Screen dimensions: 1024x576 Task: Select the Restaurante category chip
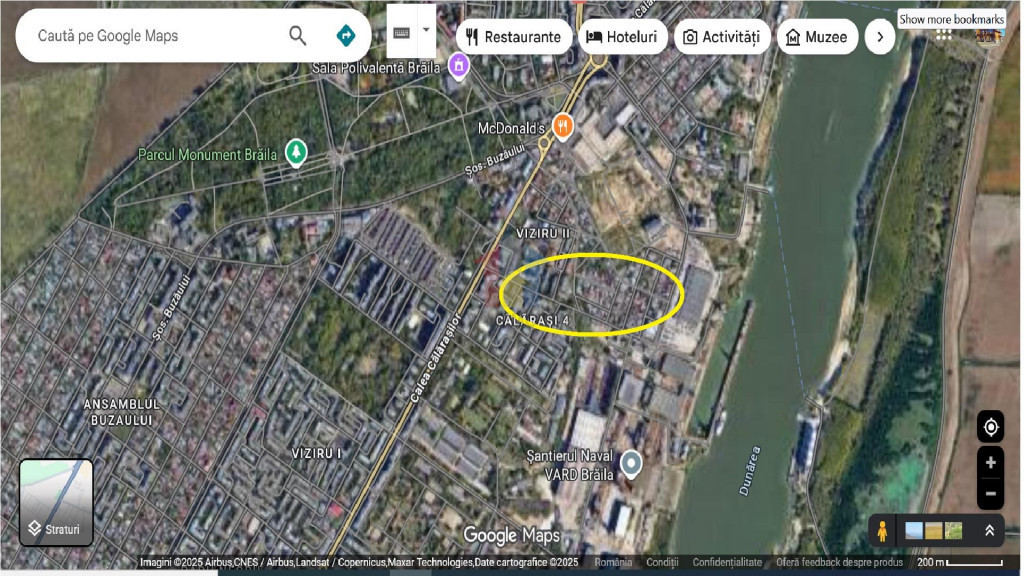pyautogui.click(x=514, y=37)
